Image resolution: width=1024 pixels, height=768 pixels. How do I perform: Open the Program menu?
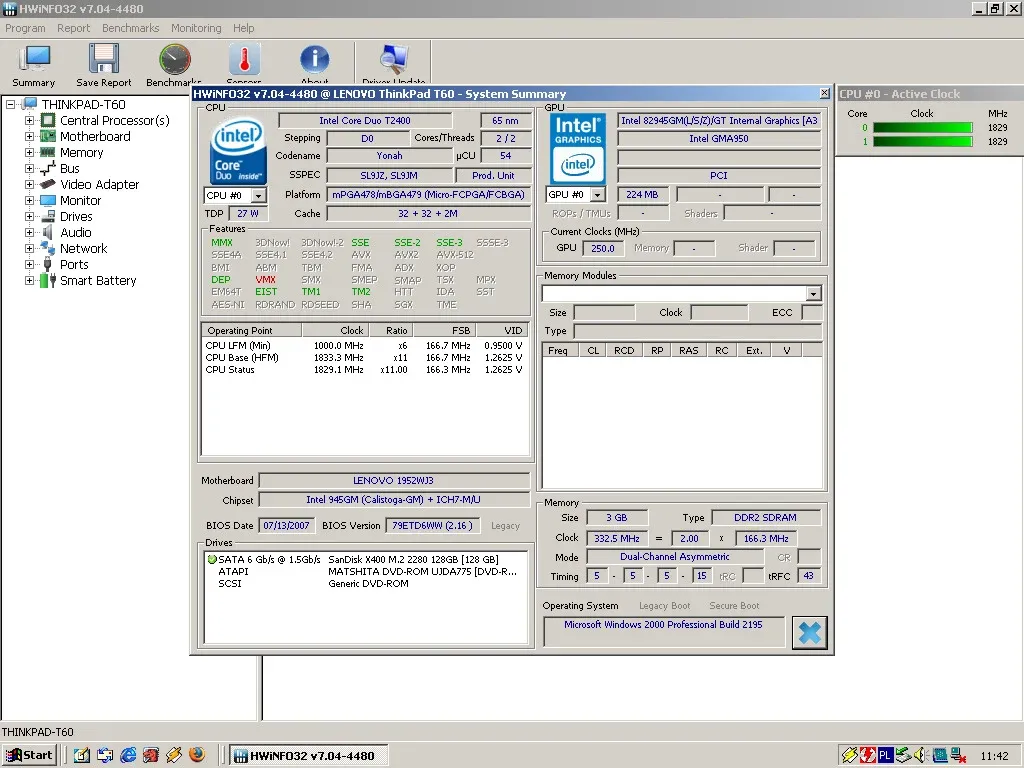[x=25, y=28]
